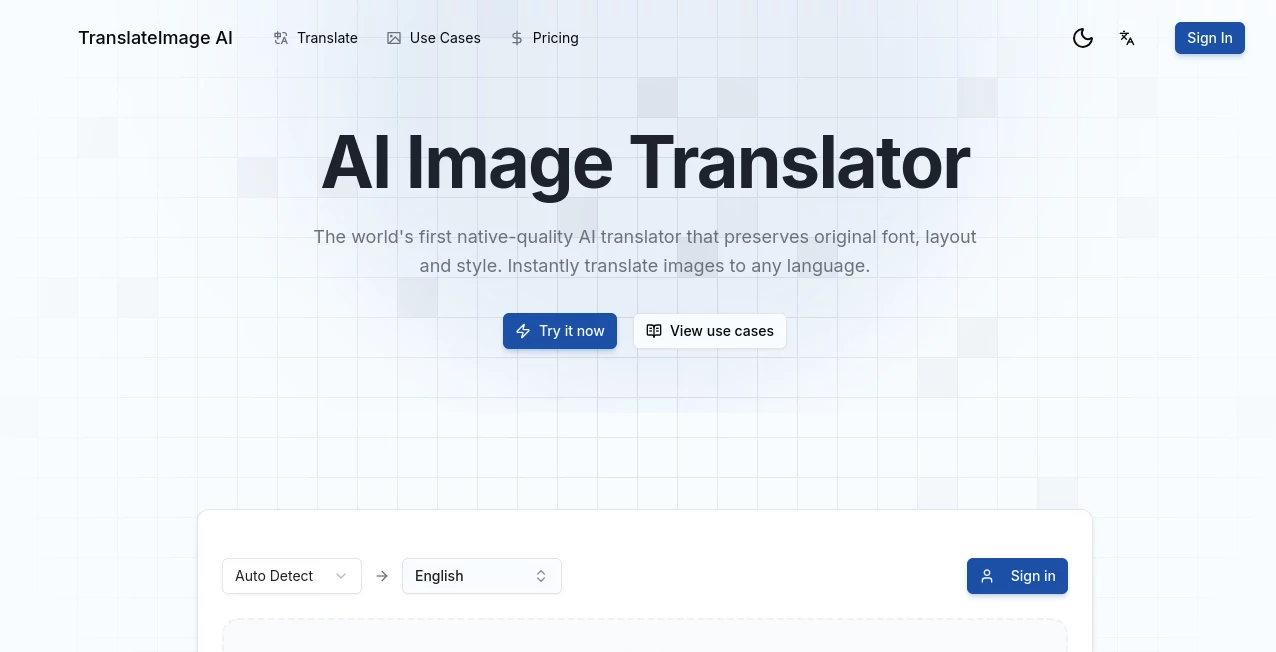Open the language switcher icon
The height and width of the screenshot is (652, 1276).
coord(1127,38)
